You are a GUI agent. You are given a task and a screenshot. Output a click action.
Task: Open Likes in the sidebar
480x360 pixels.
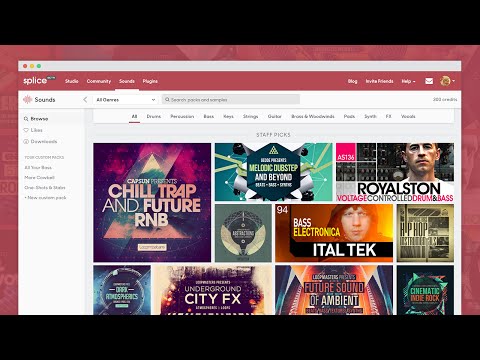(x=37, y=130)
